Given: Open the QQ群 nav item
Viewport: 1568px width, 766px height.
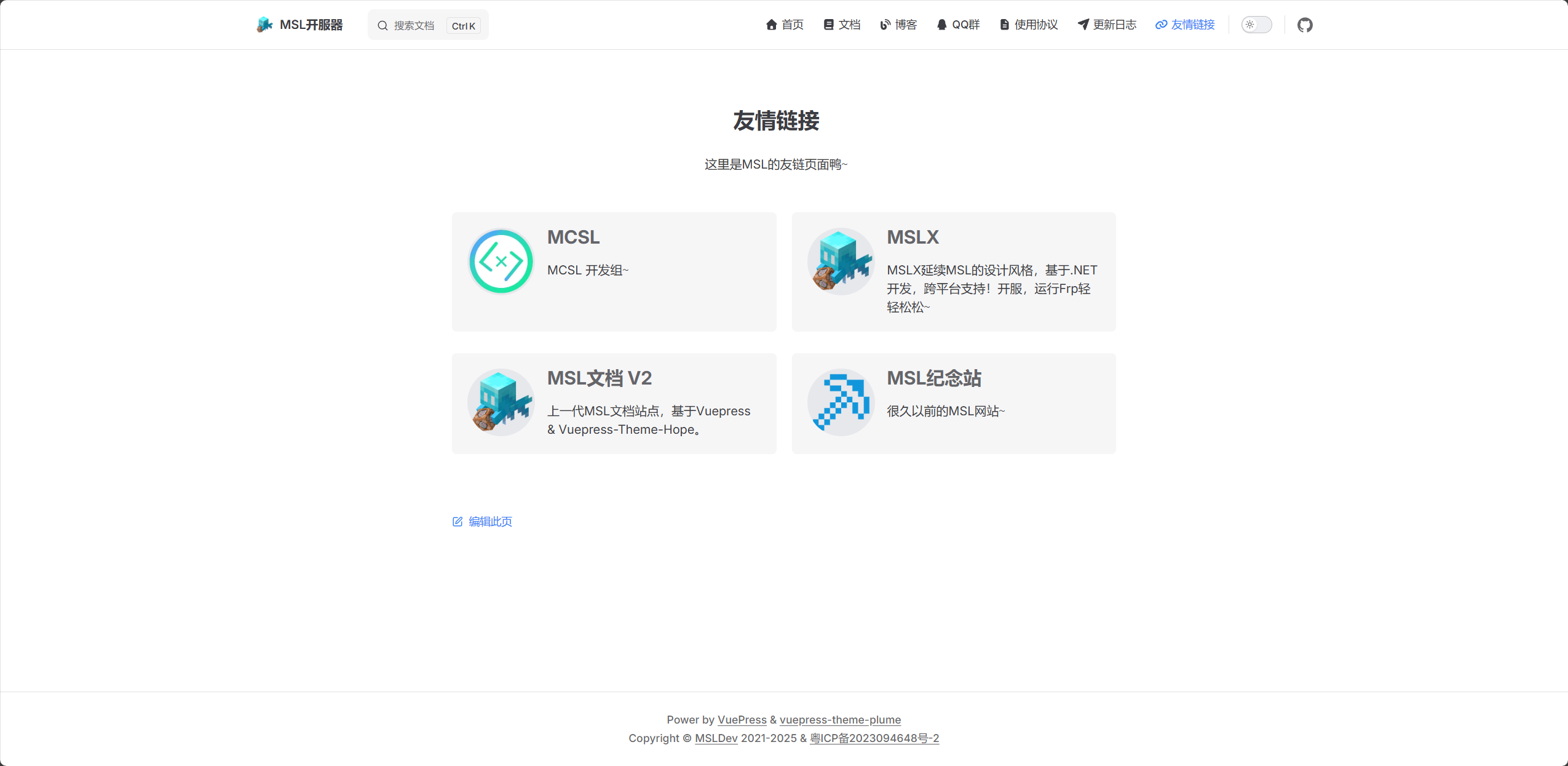Looking at the screenshot, I should (958, 25).
